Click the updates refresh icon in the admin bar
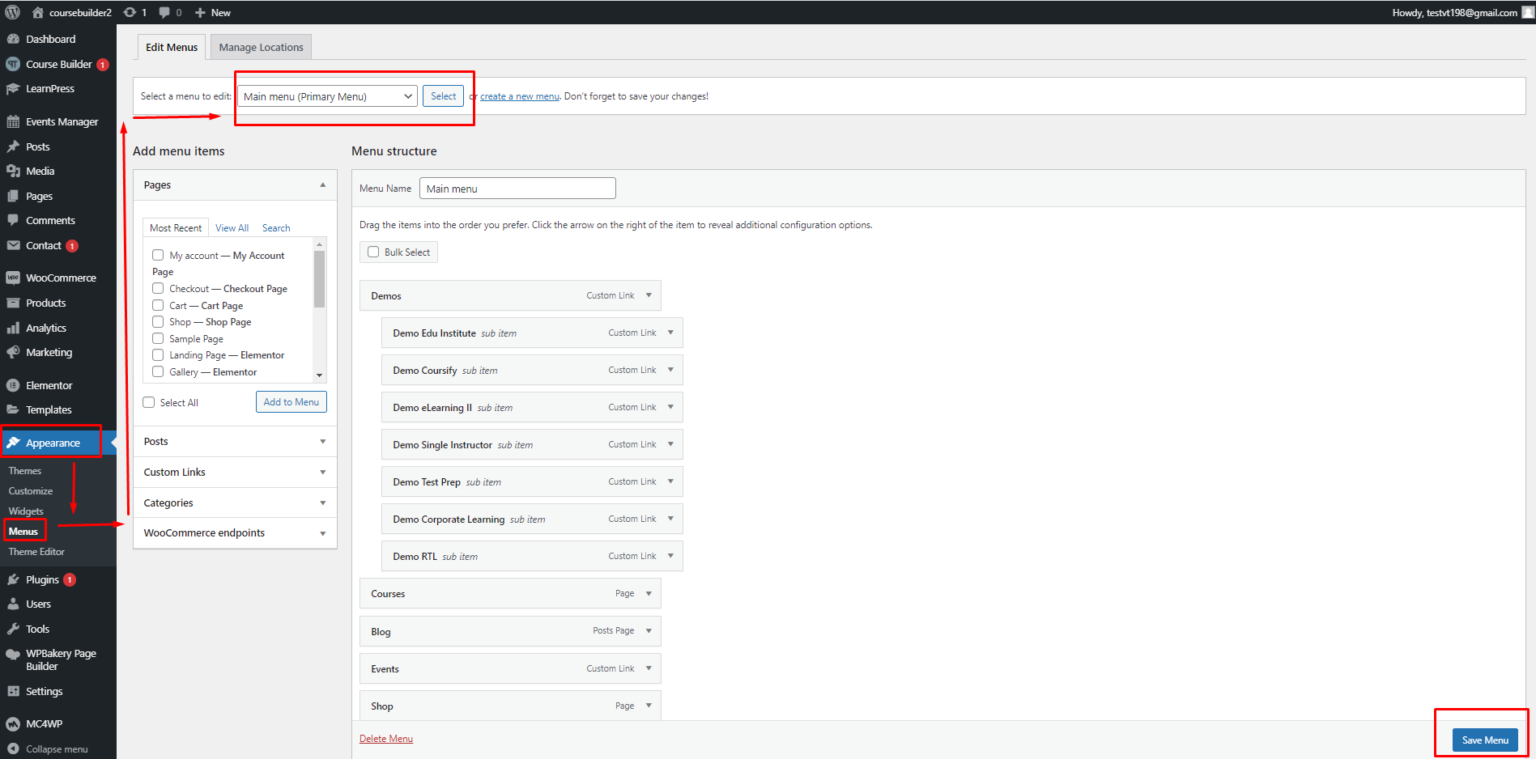 (x=129, y=12)
